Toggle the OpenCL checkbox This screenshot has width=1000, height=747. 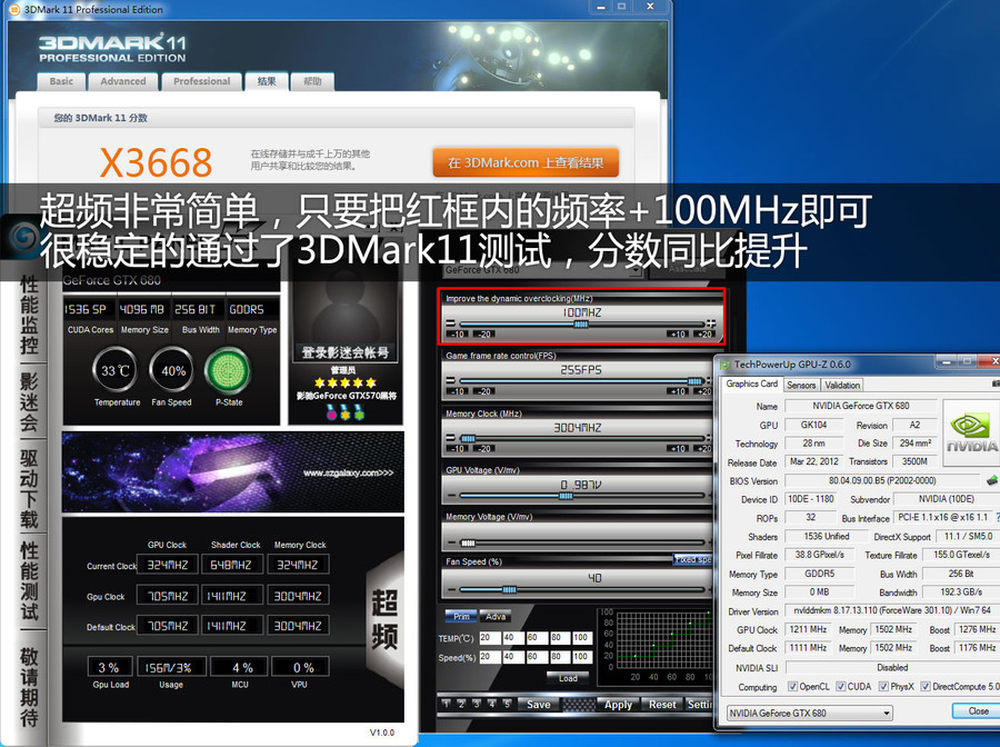tap(792, 686)
